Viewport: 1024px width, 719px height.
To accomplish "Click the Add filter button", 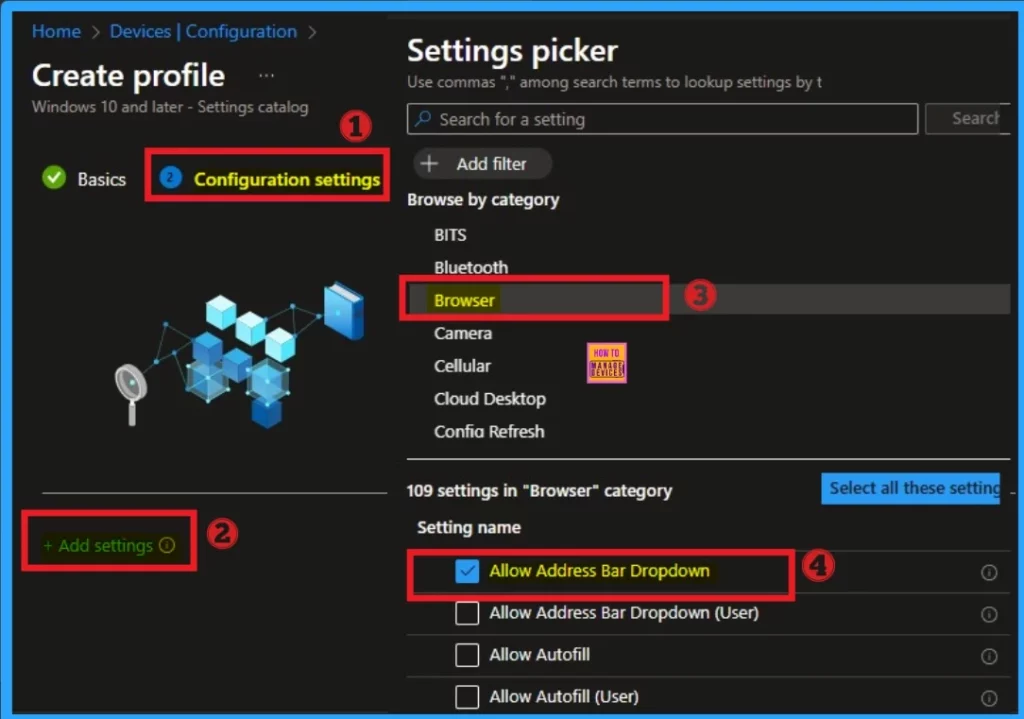I will (x=483, y=163).
